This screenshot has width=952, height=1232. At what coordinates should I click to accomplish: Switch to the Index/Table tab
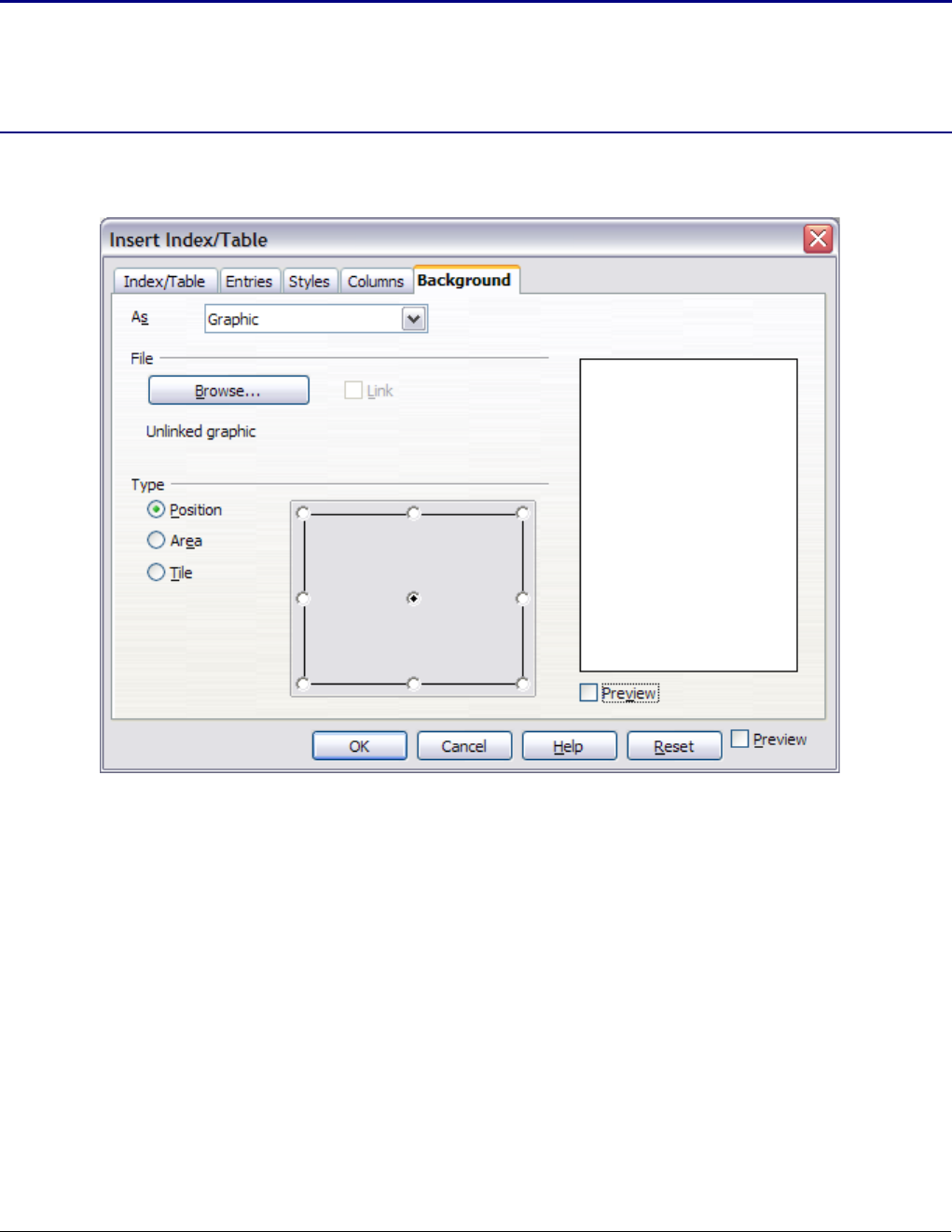165,282
